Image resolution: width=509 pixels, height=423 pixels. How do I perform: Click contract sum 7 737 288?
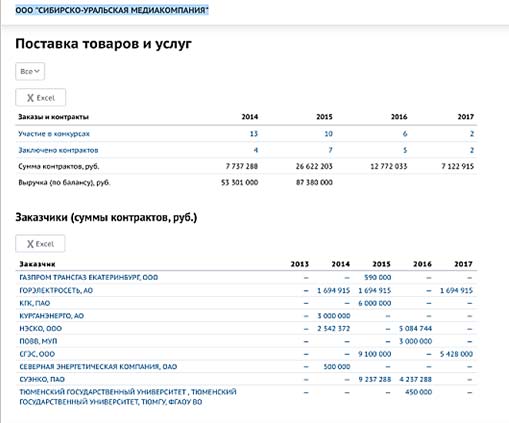click(242, 166)
